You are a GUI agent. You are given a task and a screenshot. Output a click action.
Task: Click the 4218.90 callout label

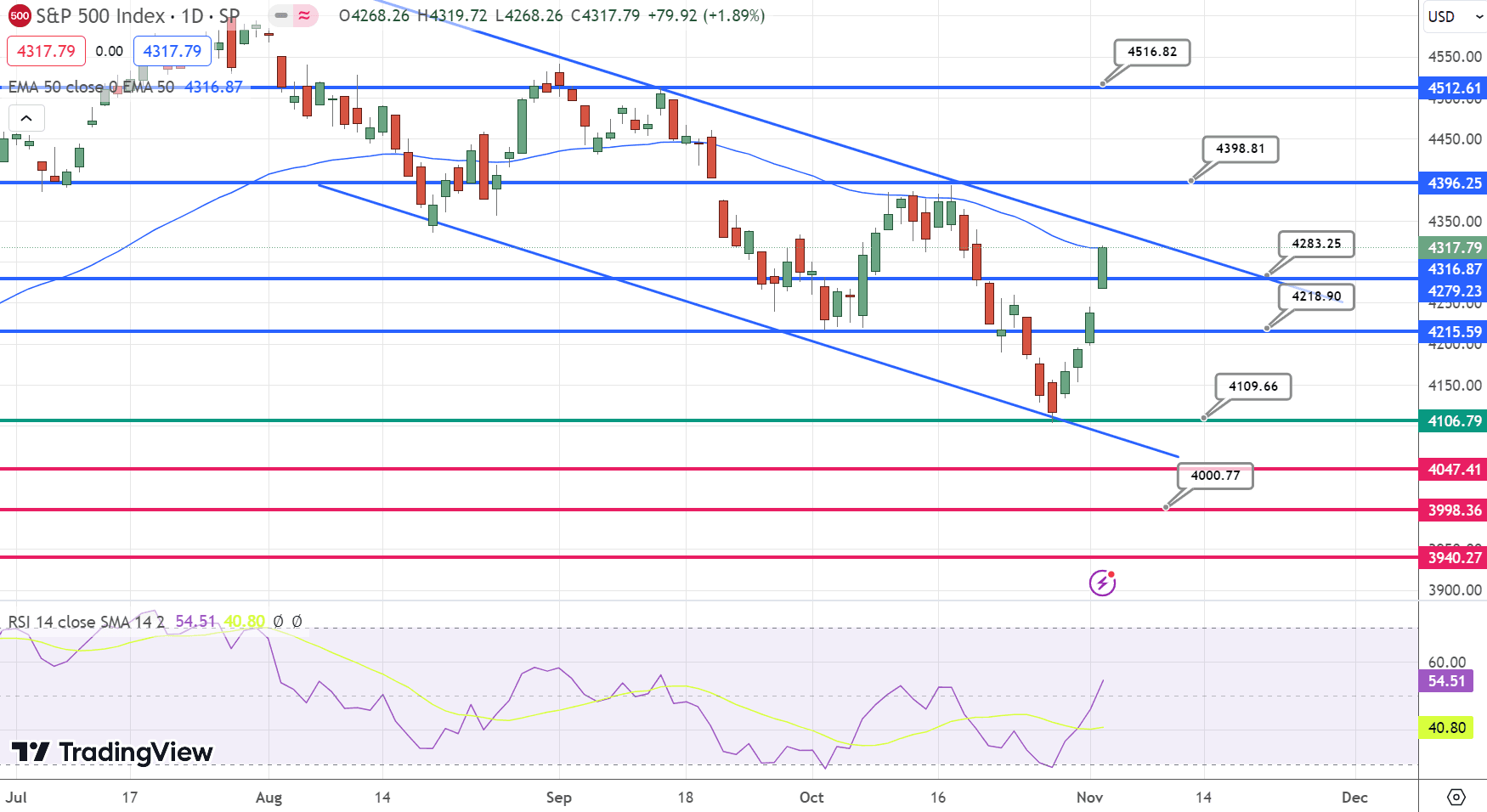coord(1316,296)
